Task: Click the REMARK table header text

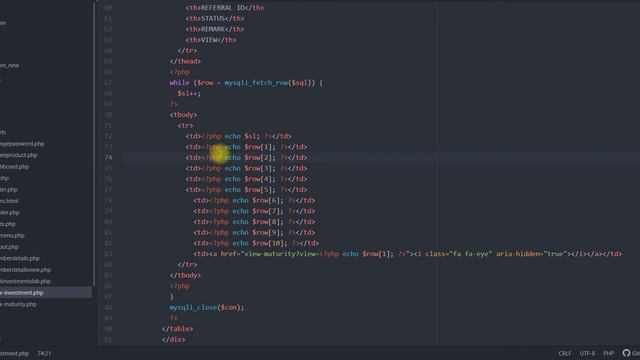Action: pos(213,29)
